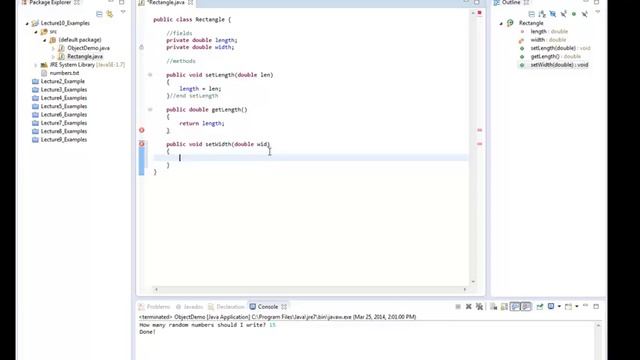Toggle show console on standard out change
The width and height of the screenshot is (640, 360).
515,307
